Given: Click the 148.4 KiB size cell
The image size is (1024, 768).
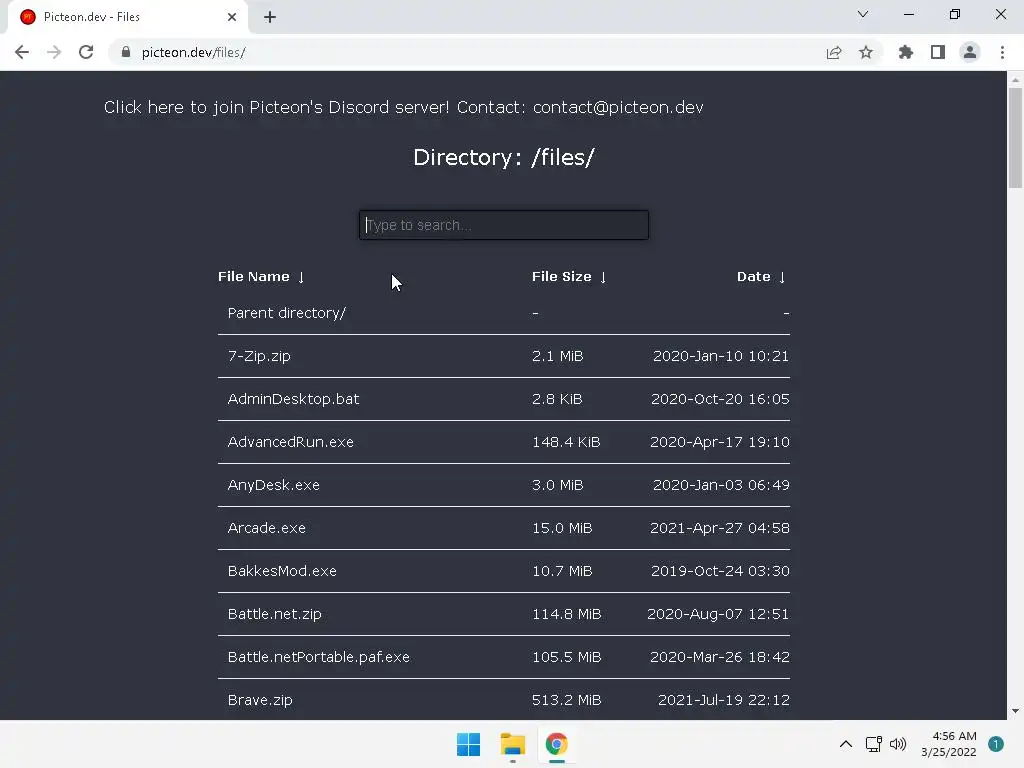Looking at the screenshot, I should [x=566, y=442].
